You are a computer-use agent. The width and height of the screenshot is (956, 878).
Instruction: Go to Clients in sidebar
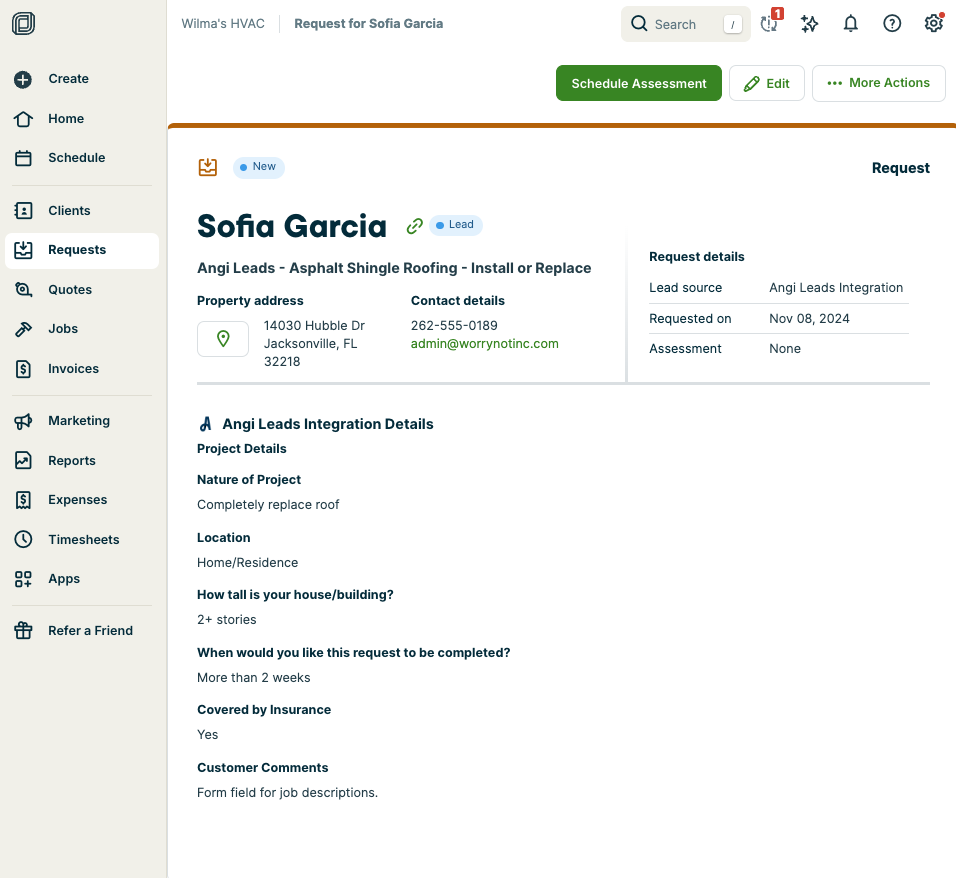[x=69, y=211]
